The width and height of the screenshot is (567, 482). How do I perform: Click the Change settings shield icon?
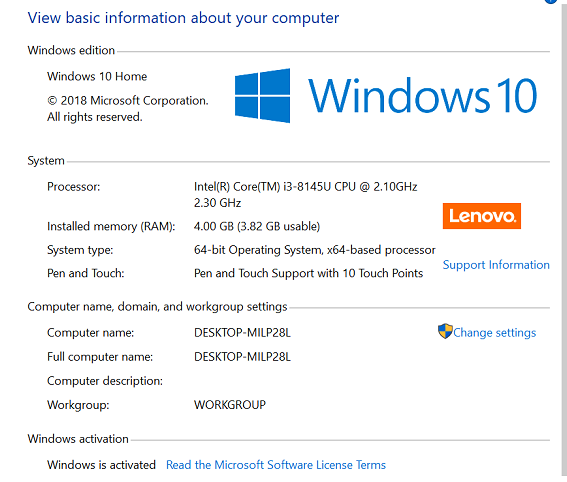click(x=445, y=331)
